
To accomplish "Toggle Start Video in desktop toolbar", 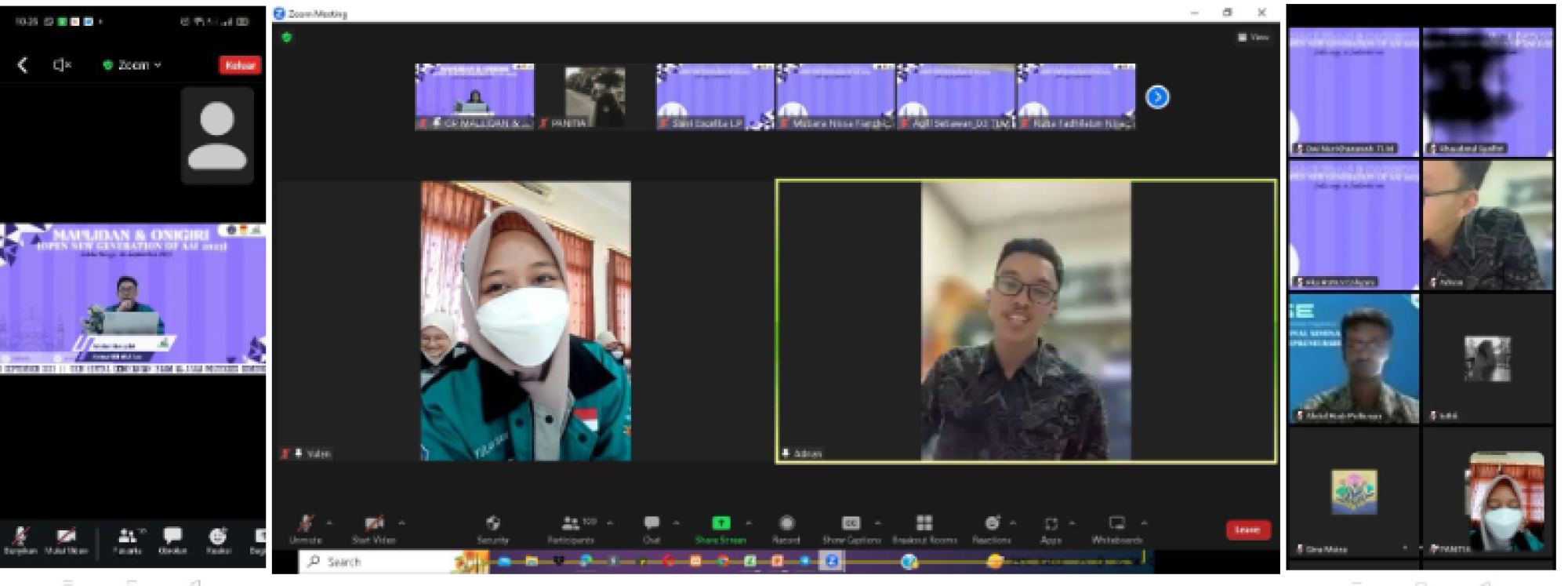I will (374, 524).
